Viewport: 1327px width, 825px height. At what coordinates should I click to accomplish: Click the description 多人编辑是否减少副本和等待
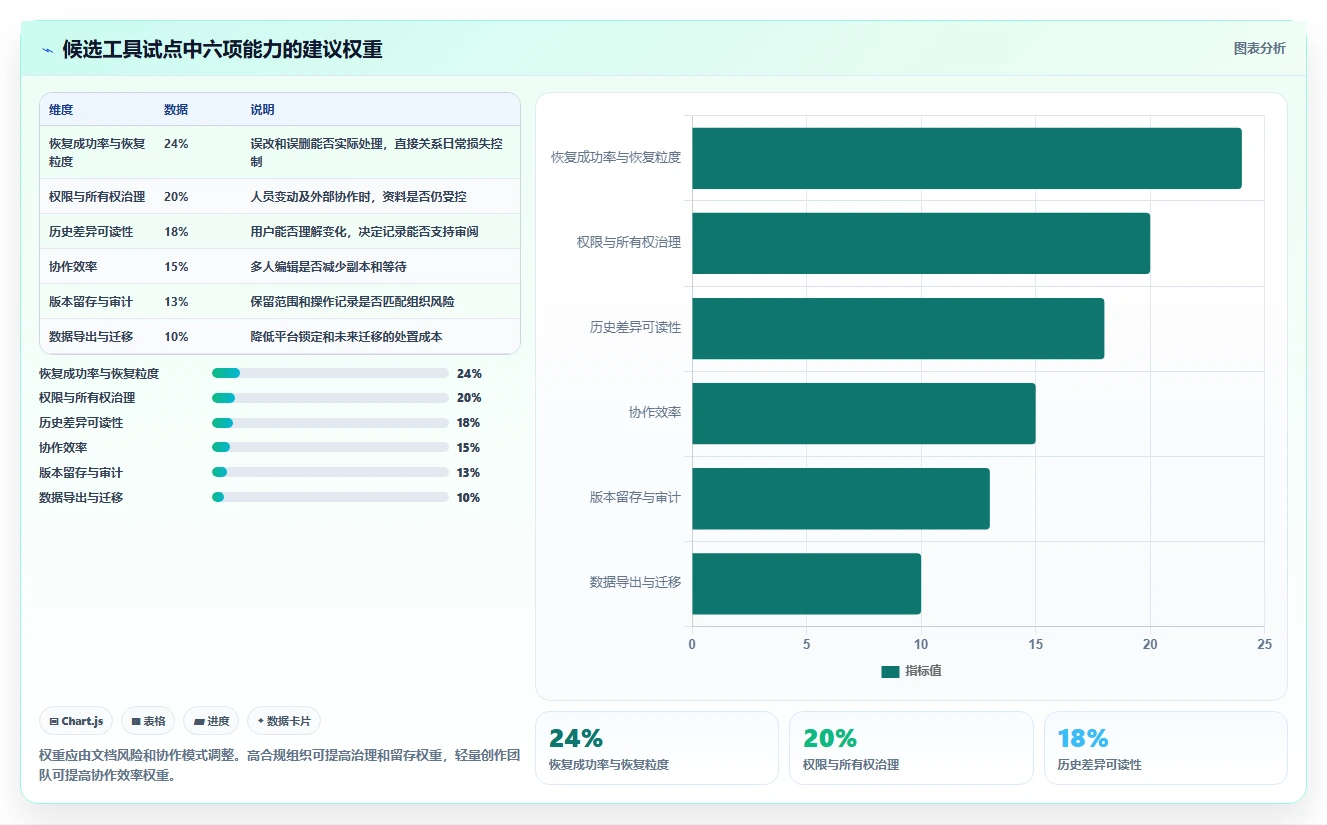click(328, 267)
